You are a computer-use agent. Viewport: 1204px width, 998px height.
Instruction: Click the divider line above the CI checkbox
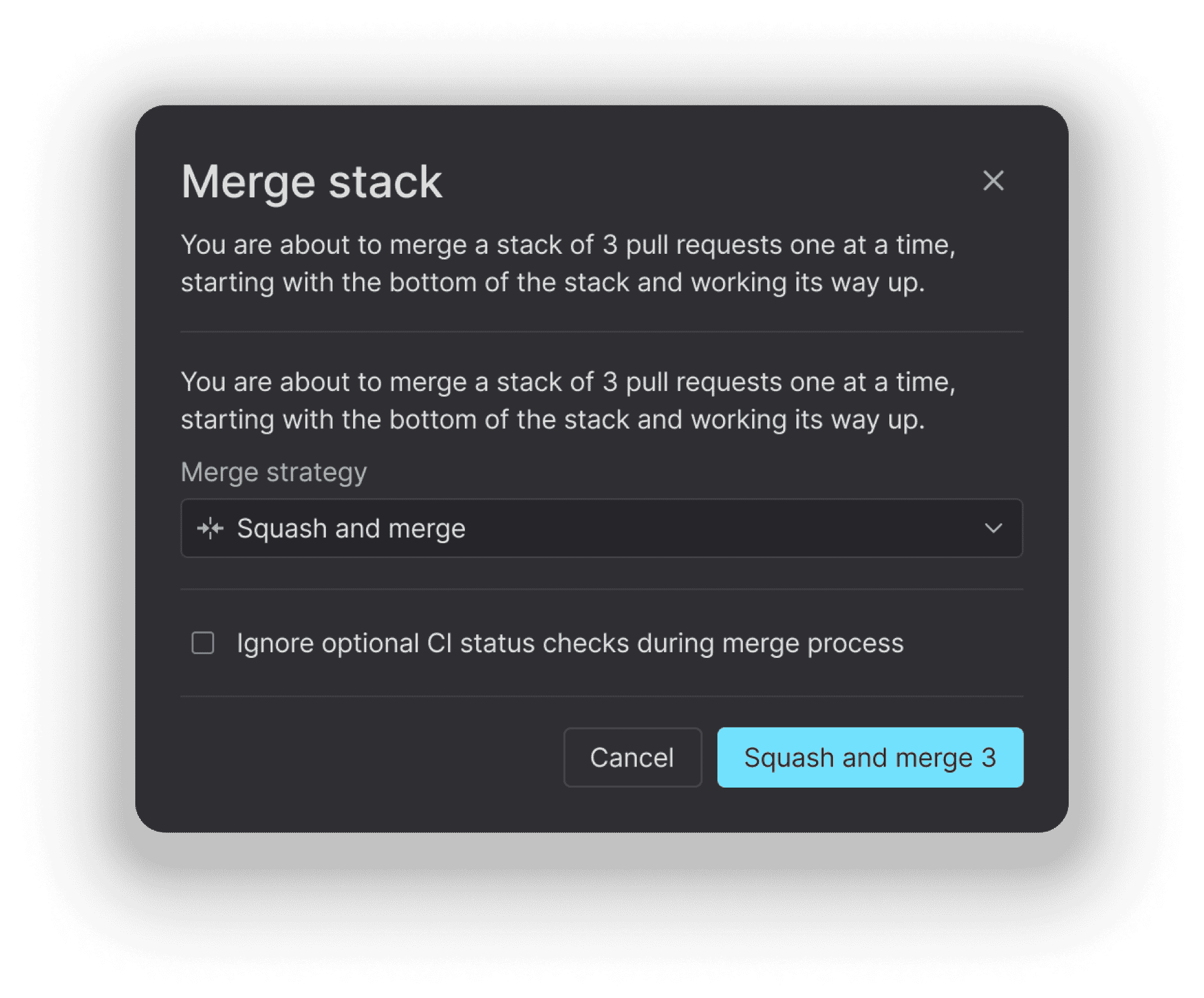[x=601, y=589]
